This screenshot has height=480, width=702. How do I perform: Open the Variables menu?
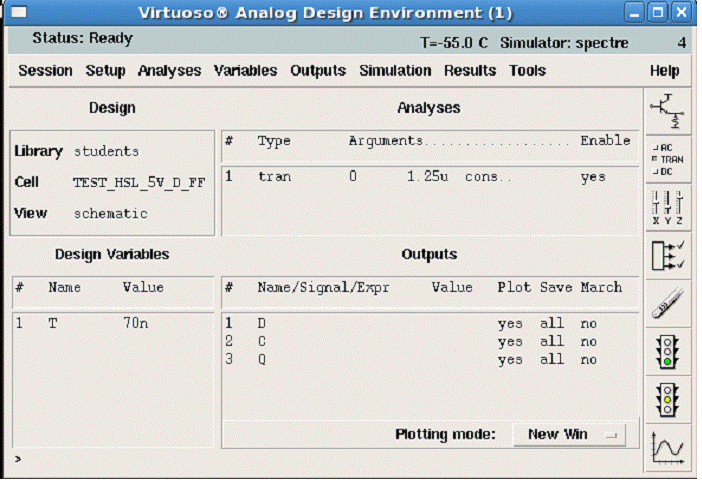coord(245,71)
